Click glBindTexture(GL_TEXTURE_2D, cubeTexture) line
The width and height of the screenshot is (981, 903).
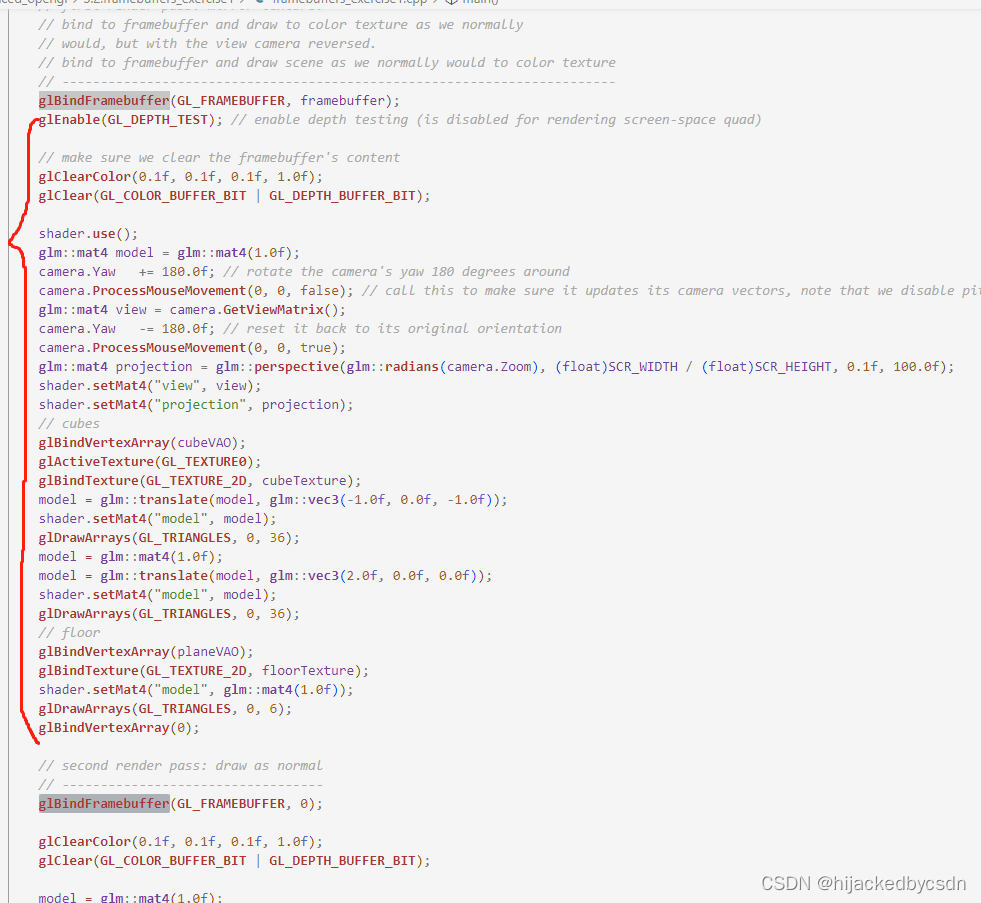click(200, 481)
